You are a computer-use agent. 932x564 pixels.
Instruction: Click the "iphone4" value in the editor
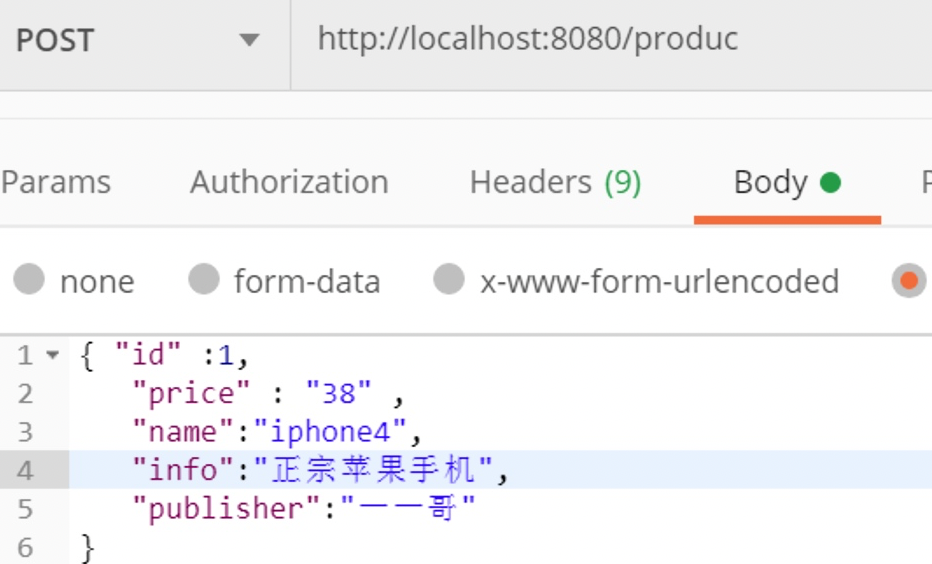[330, 431]
